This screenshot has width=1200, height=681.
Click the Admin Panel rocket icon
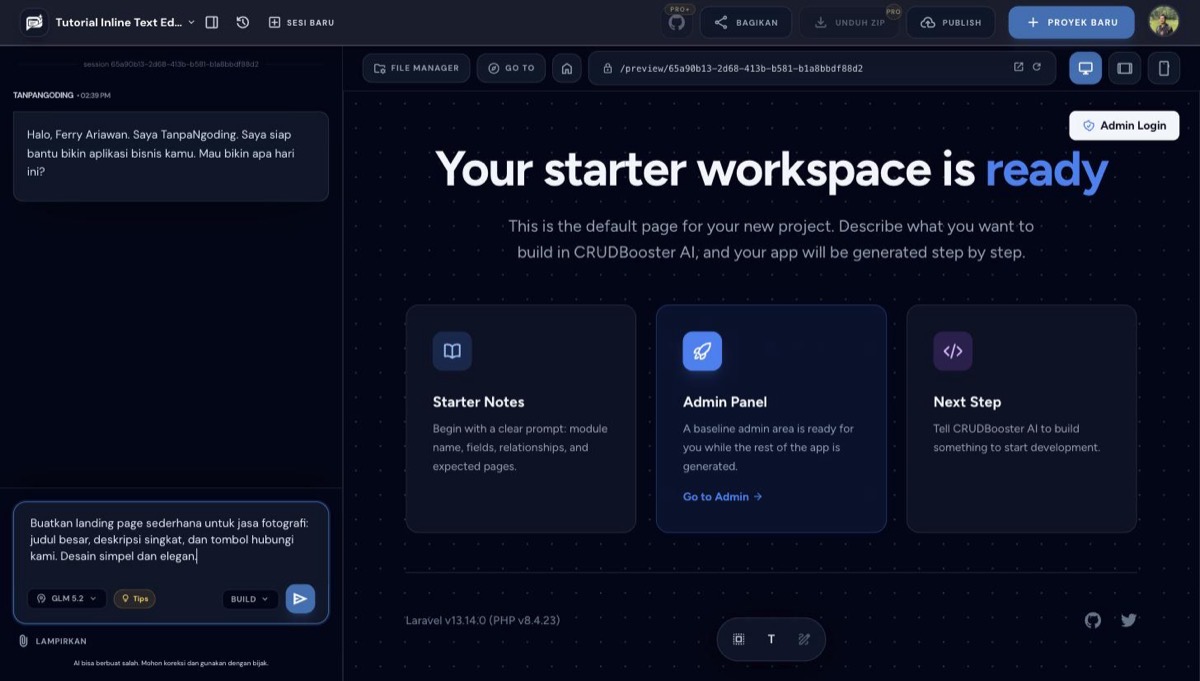pyautogui.click(x=702, y=351)
